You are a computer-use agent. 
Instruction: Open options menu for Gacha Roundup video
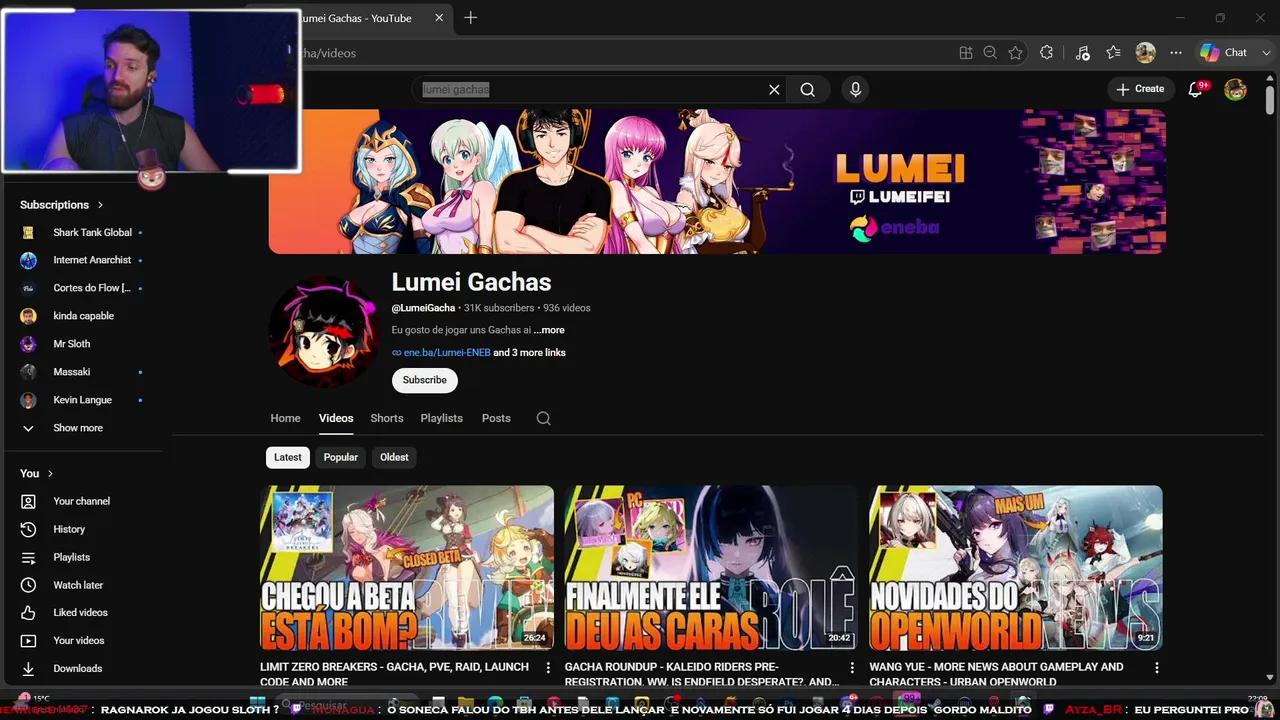852,667
